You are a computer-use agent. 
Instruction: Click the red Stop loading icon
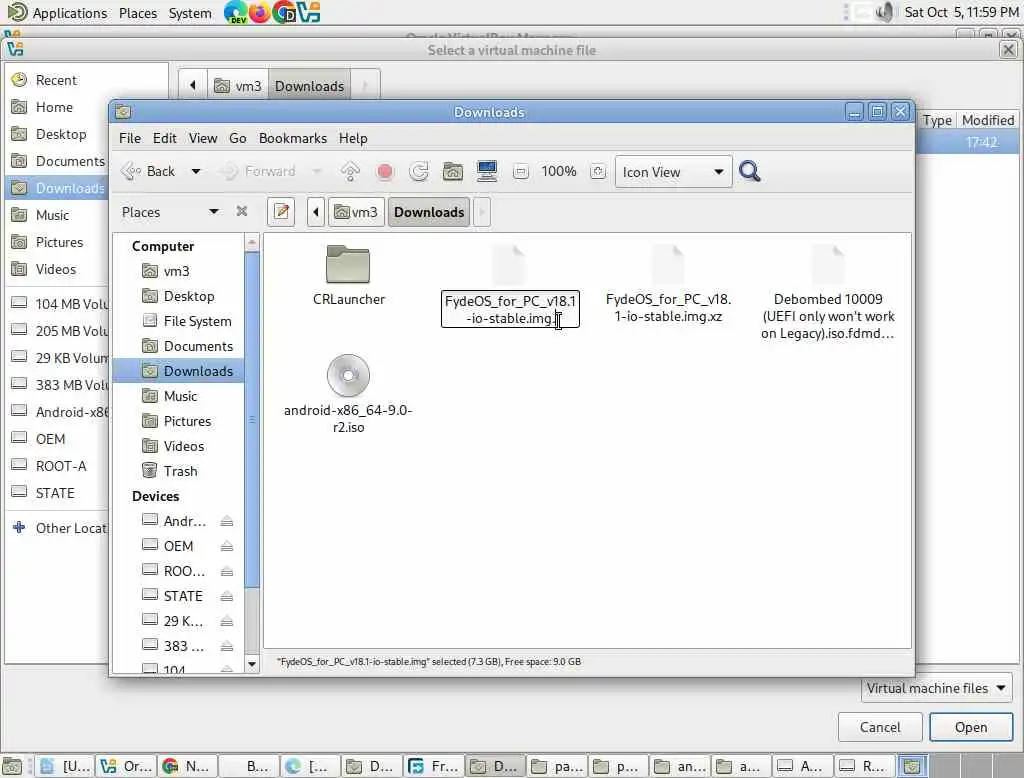tap(385, 172)
